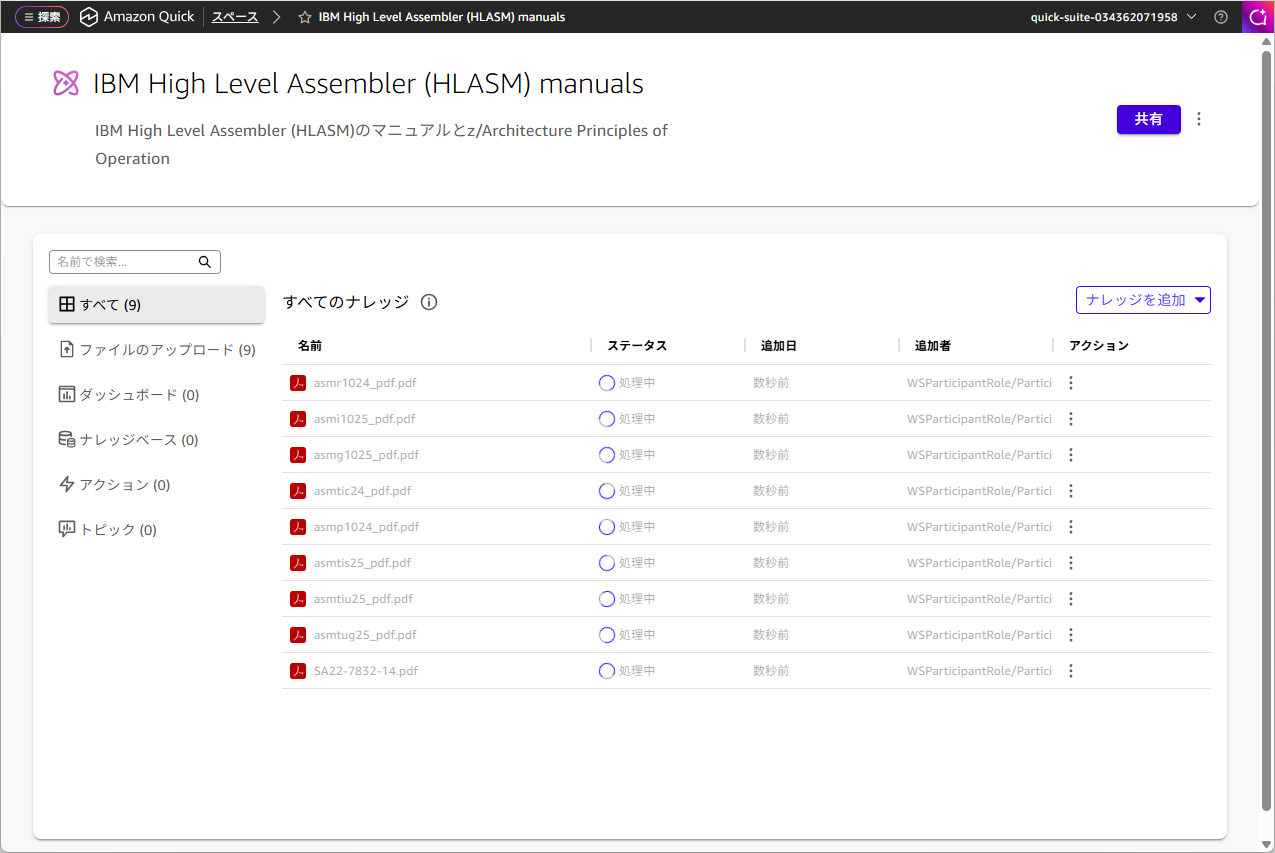Viewport: 1275px width, 853px height.
Task: Click file name asmr1024_pdf.pdf
Action: click(365, 383)
